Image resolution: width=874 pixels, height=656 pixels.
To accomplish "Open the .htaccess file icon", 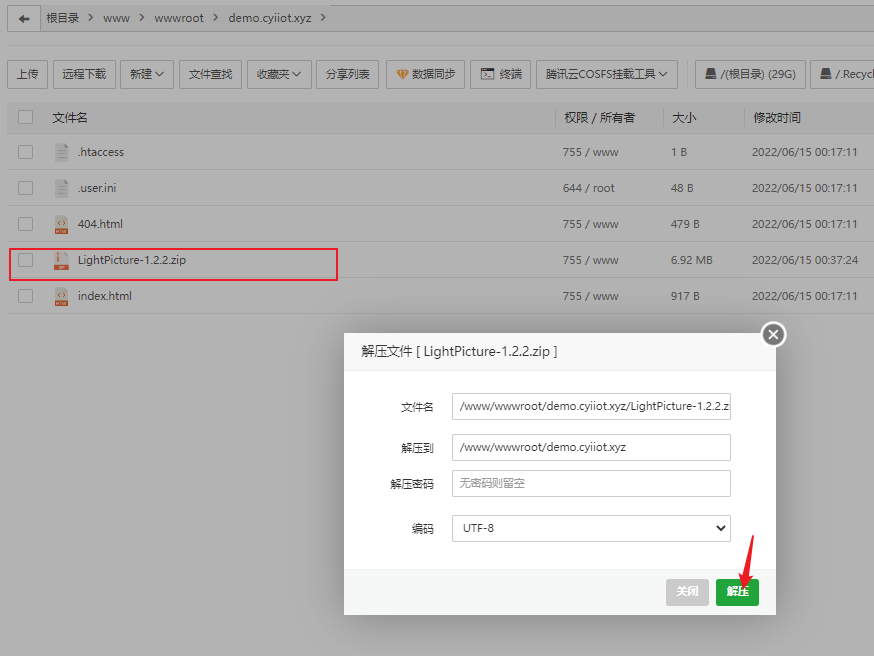I will coord(61,152).
